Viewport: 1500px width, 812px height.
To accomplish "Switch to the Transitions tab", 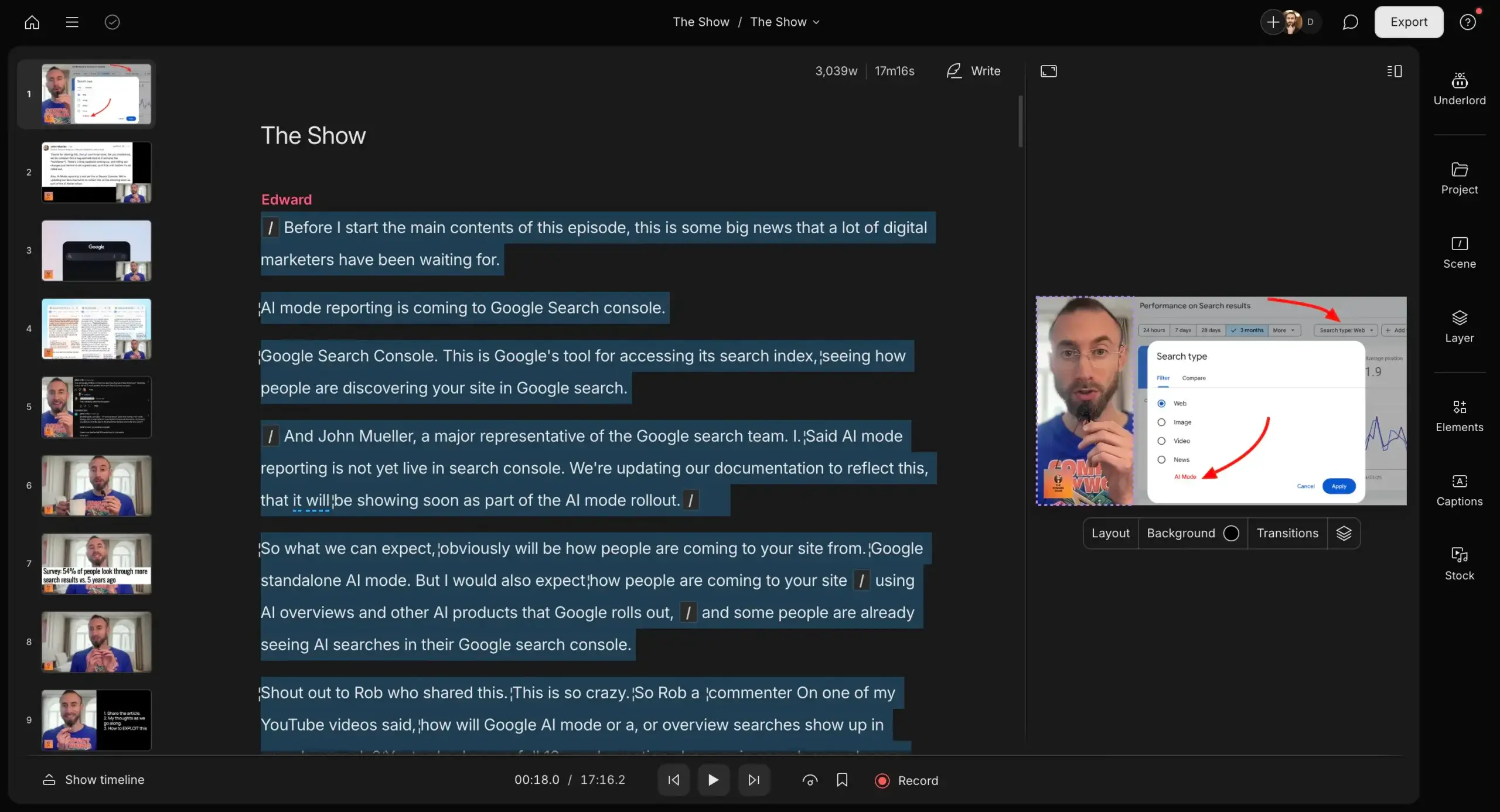I will 1287,533.
